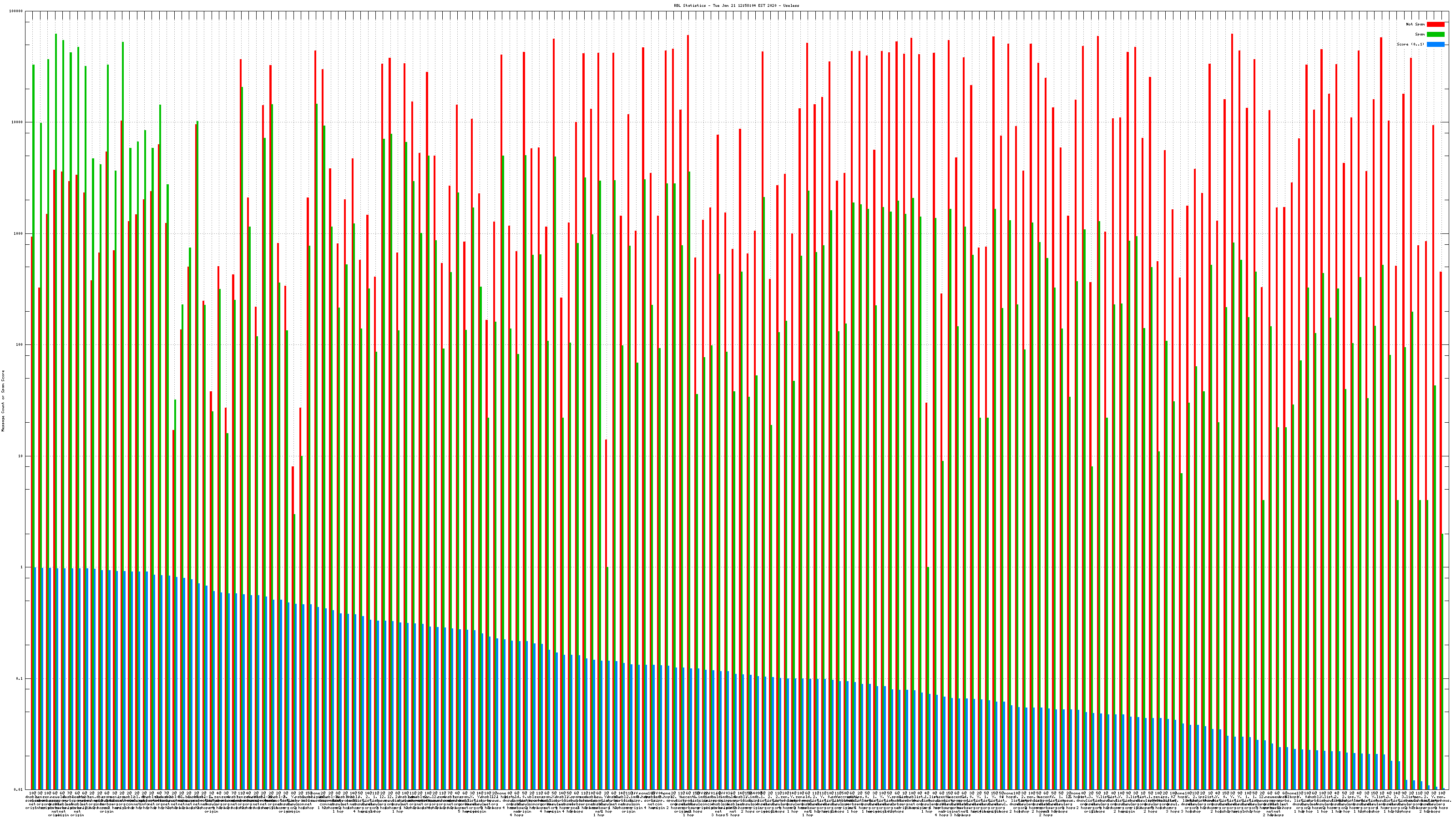Screen dimensions: 1456x819
Task: Click the 0.1 y-axis tick label
Action: click(20, 679)
